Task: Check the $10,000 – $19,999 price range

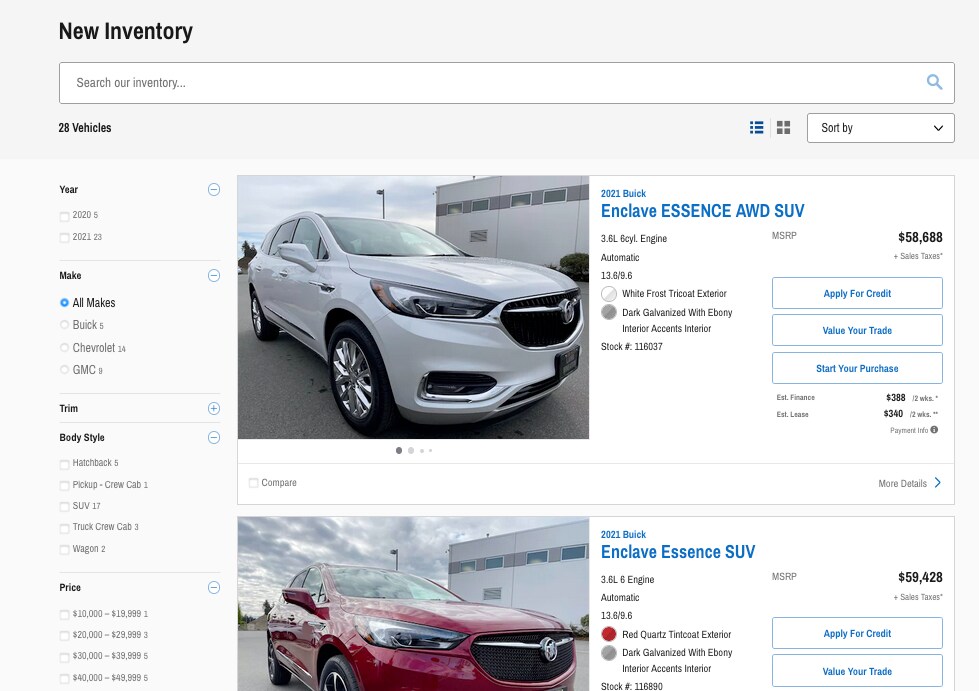Action: (x=64, y=615)
